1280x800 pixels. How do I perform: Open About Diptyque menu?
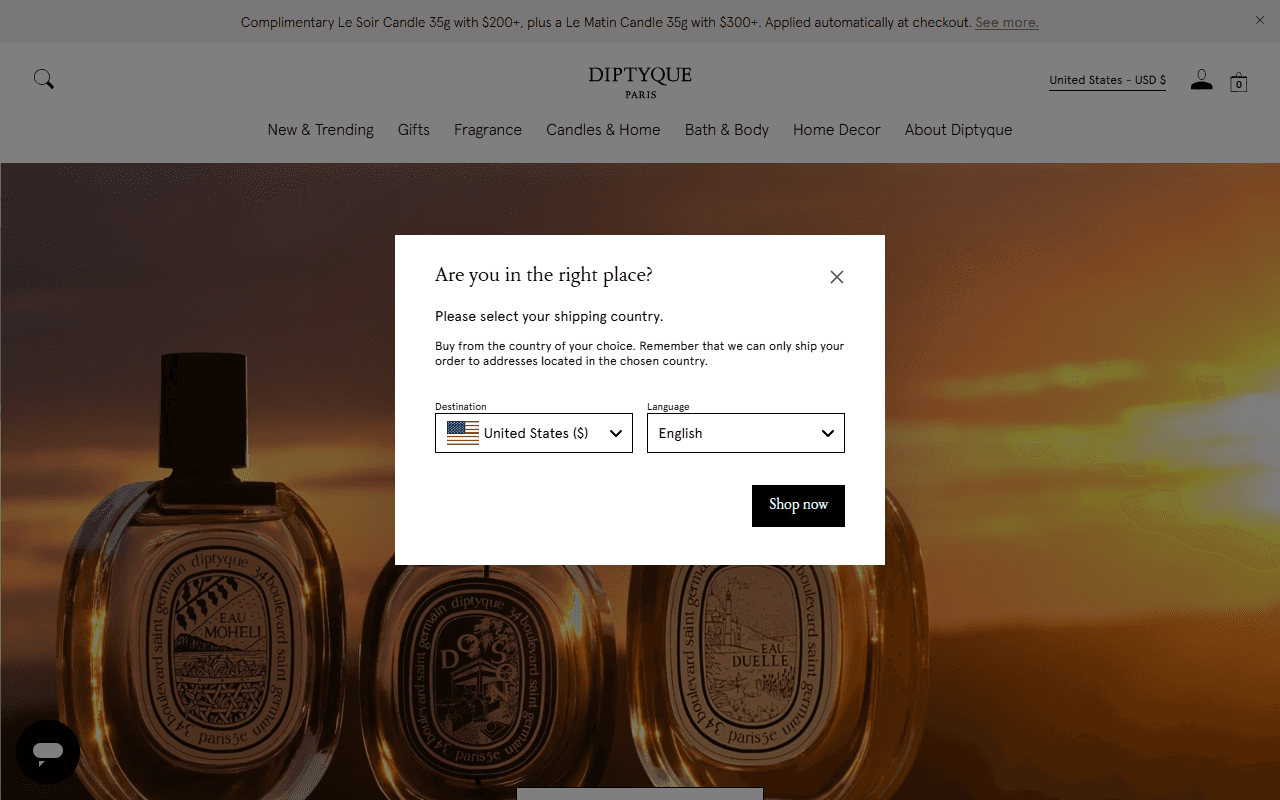958,130
